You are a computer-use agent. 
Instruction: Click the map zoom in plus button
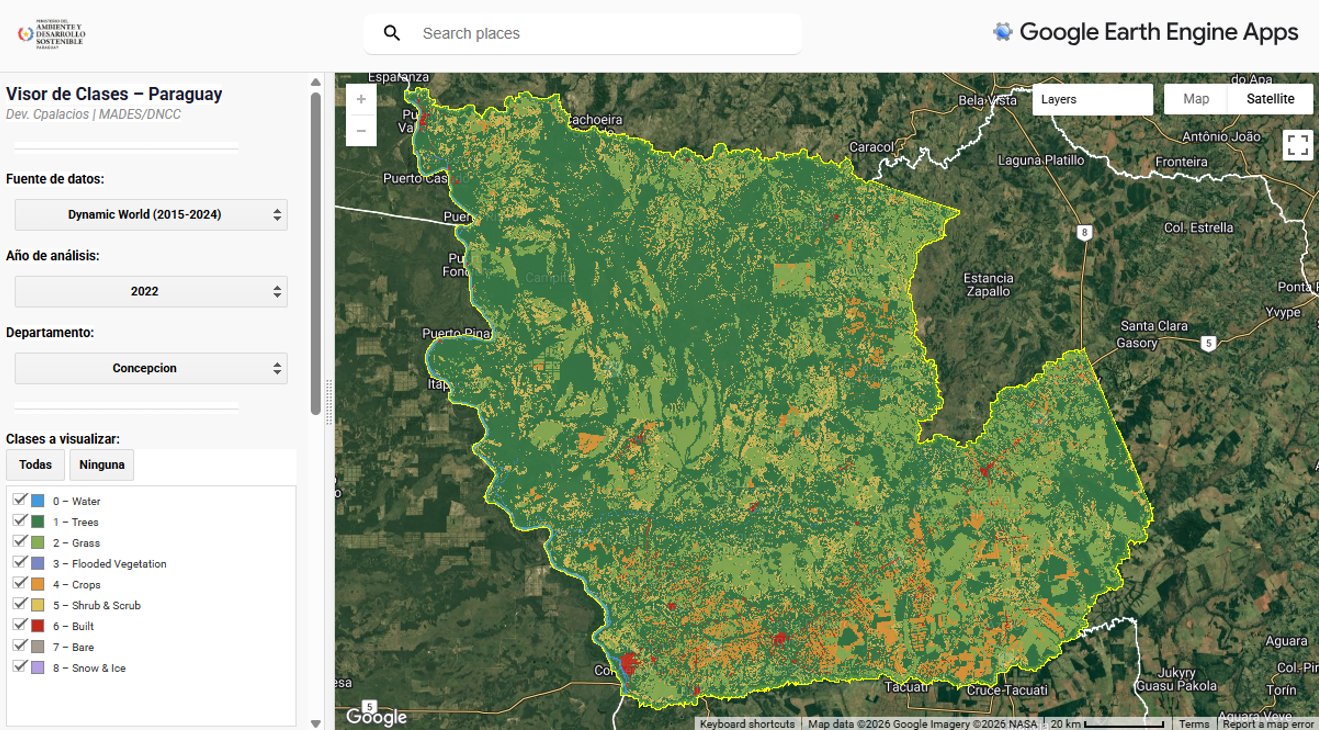point(361,100)
